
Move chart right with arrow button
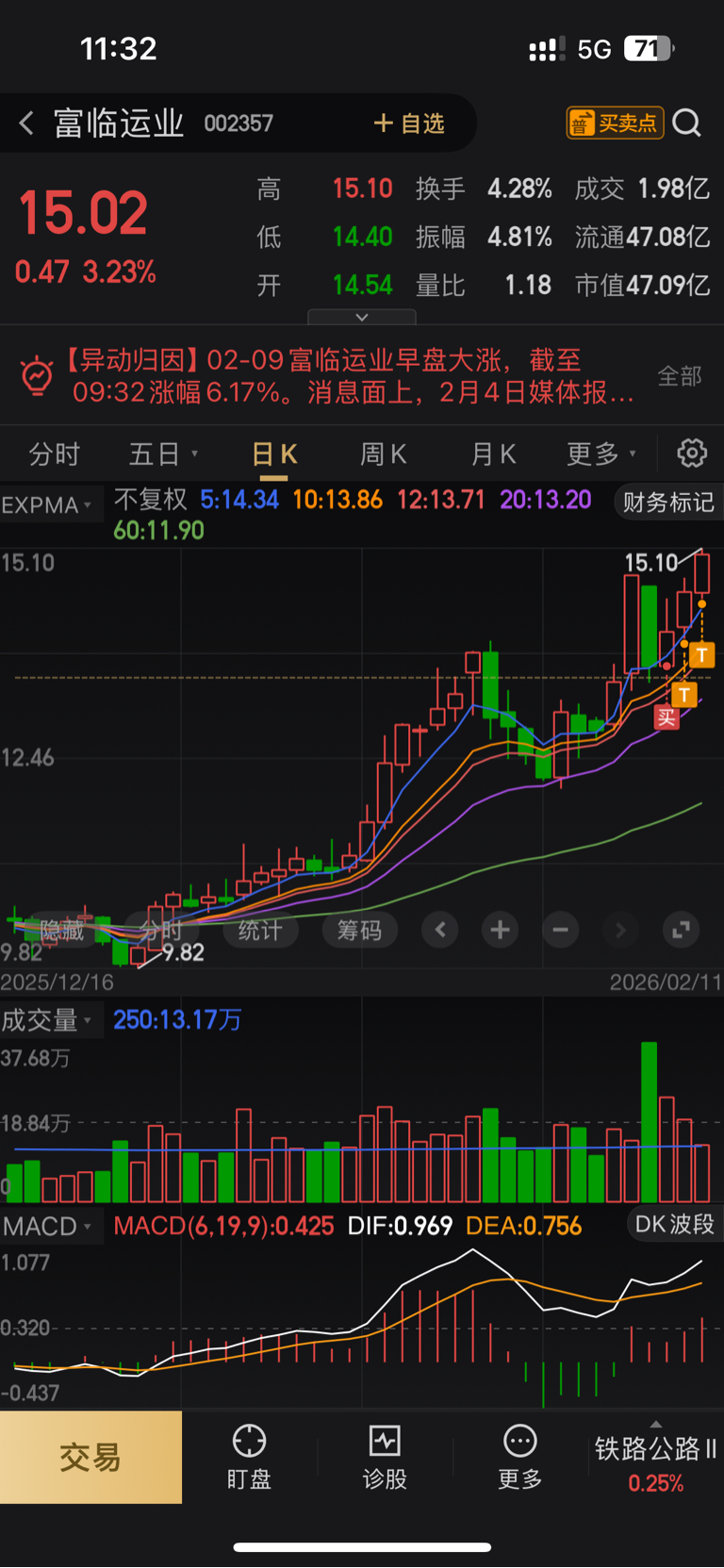click(620, 931)
